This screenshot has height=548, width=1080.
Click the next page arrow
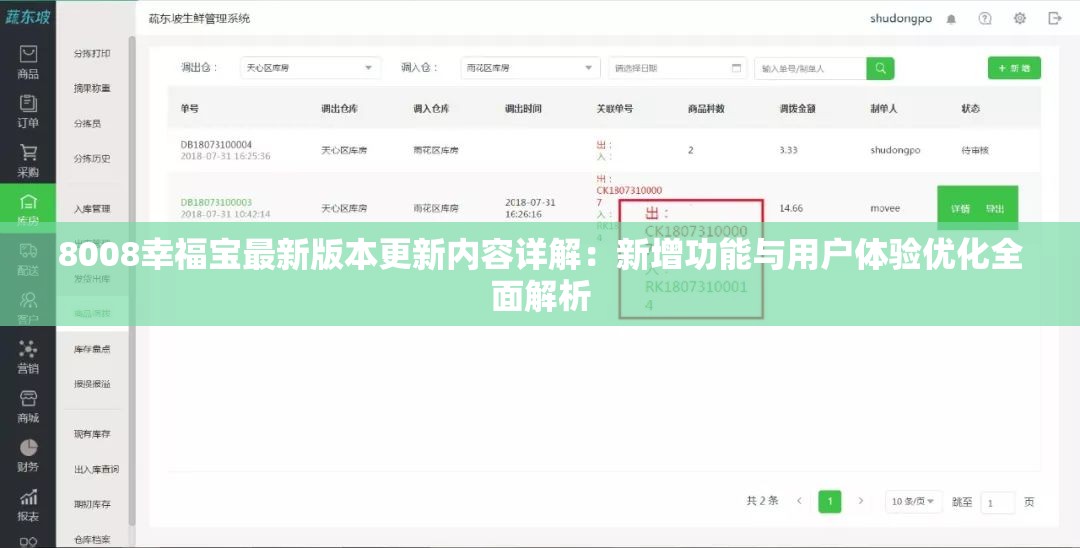coord(861,501)
